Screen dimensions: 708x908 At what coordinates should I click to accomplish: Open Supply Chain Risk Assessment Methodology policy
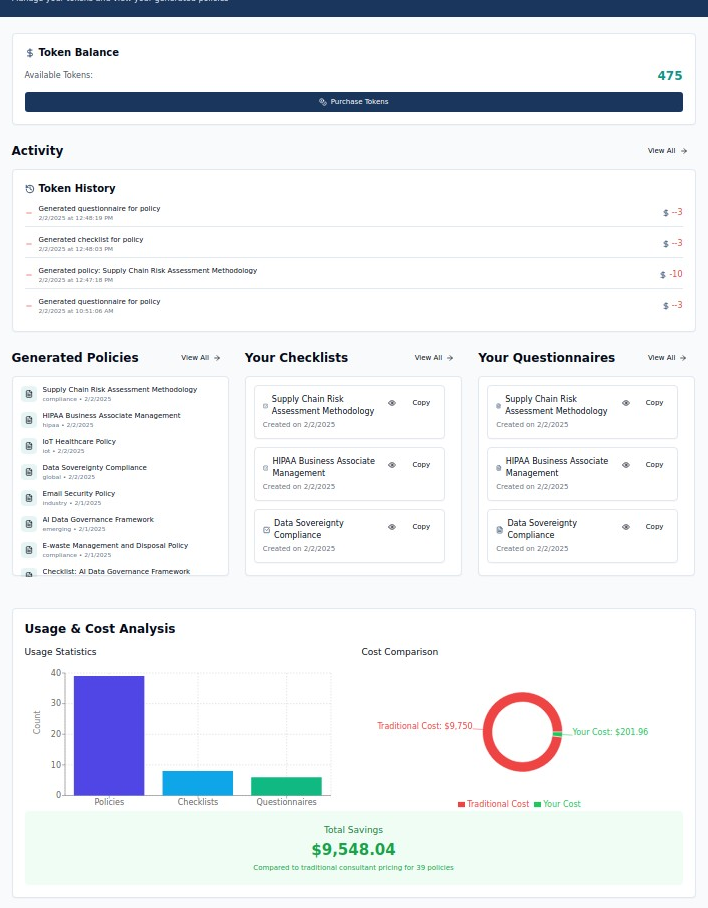click(120, 394)
